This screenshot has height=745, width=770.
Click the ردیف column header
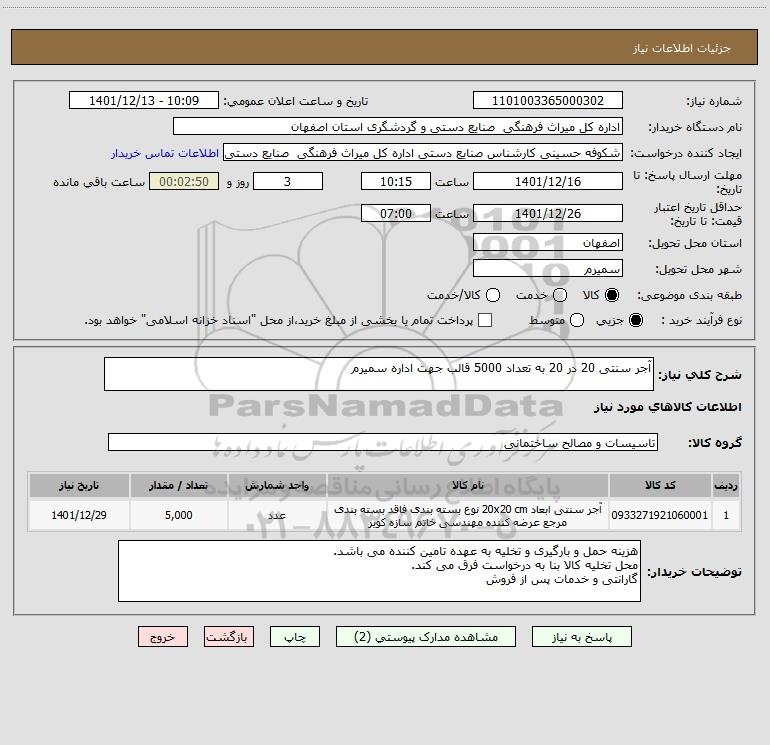pyautogui.click(x=726, y=486)
